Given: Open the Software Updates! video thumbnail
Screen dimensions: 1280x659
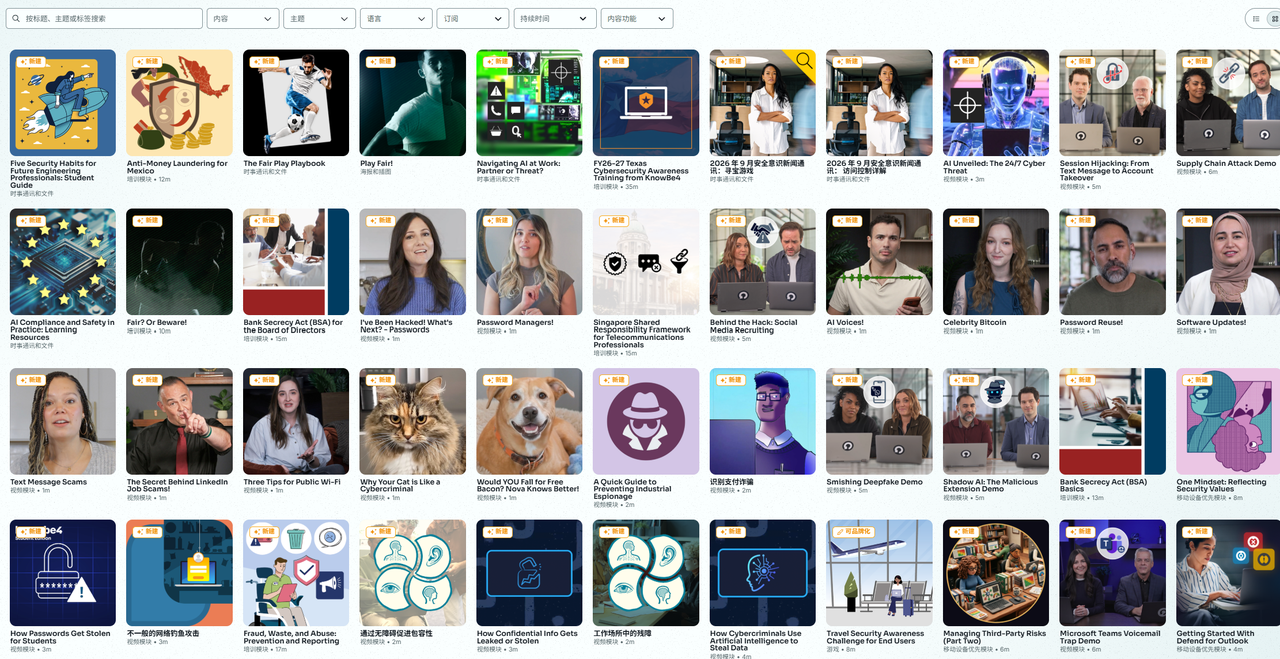Looking at the screenshot, I should pyautogui.click(x=1228, y=262).
